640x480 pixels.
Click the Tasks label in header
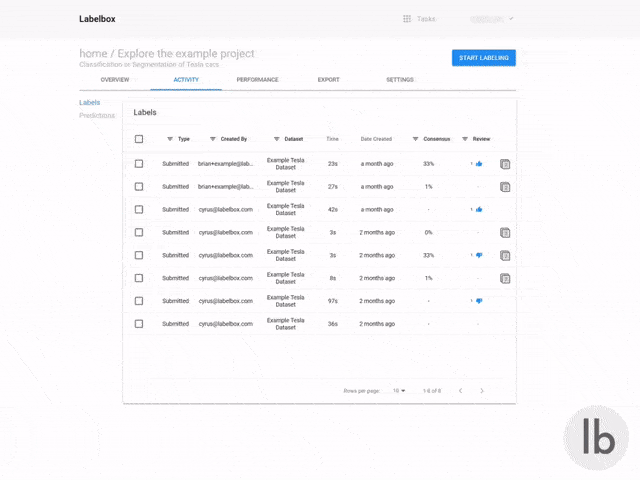coord(426,19)
